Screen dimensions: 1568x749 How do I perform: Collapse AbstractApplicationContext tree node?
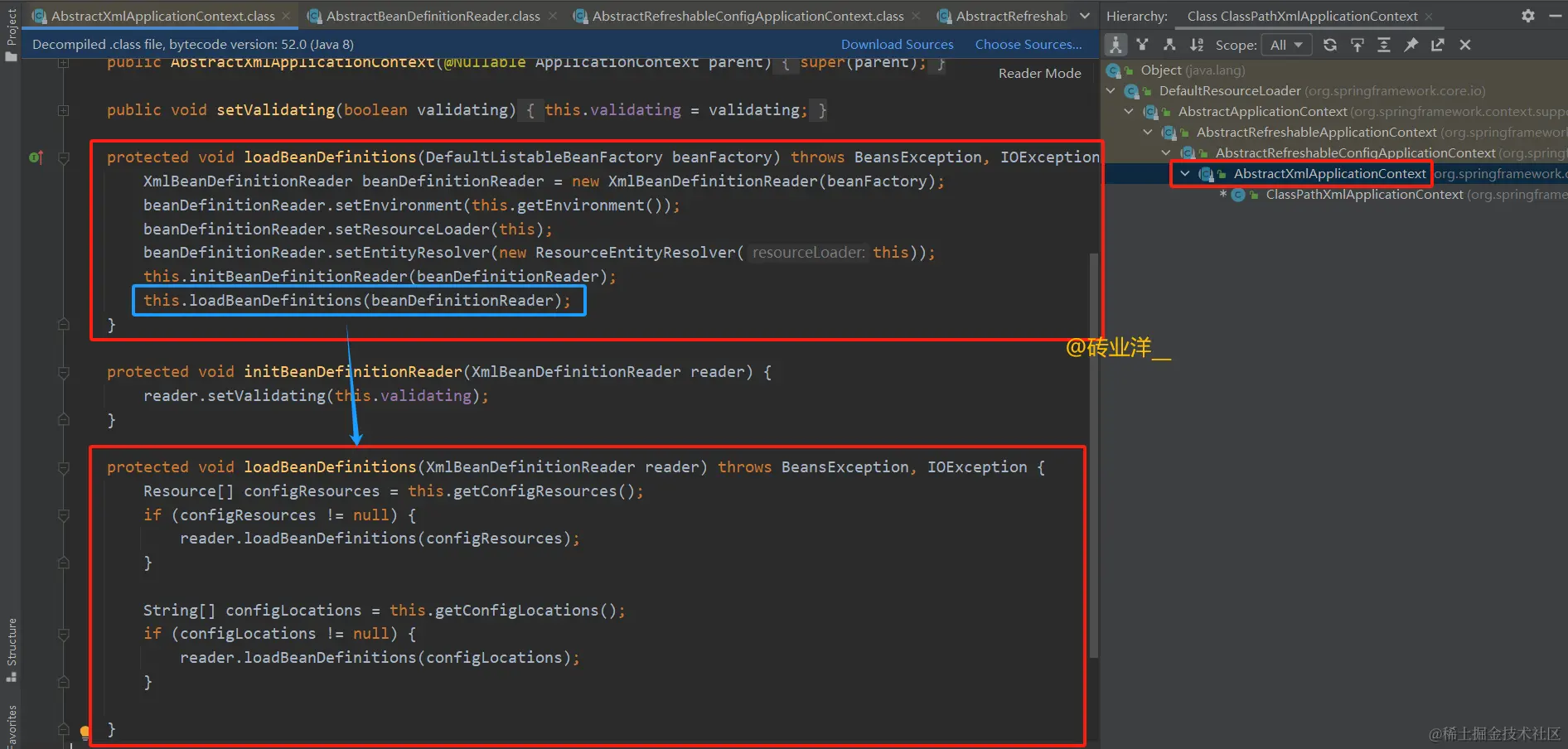pos(1129,112)
